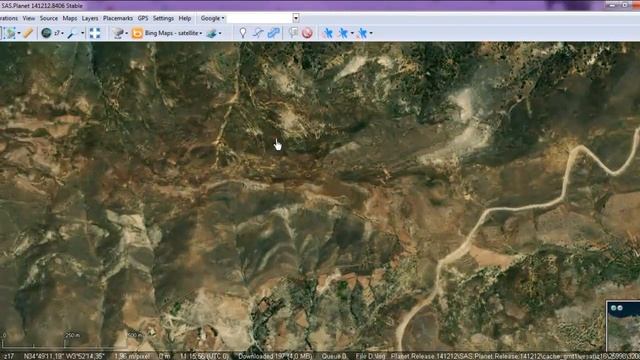The image size is (640, 360).
Task: Open the Maps menu
Action: pyautogui.click(x=70, y=18)
